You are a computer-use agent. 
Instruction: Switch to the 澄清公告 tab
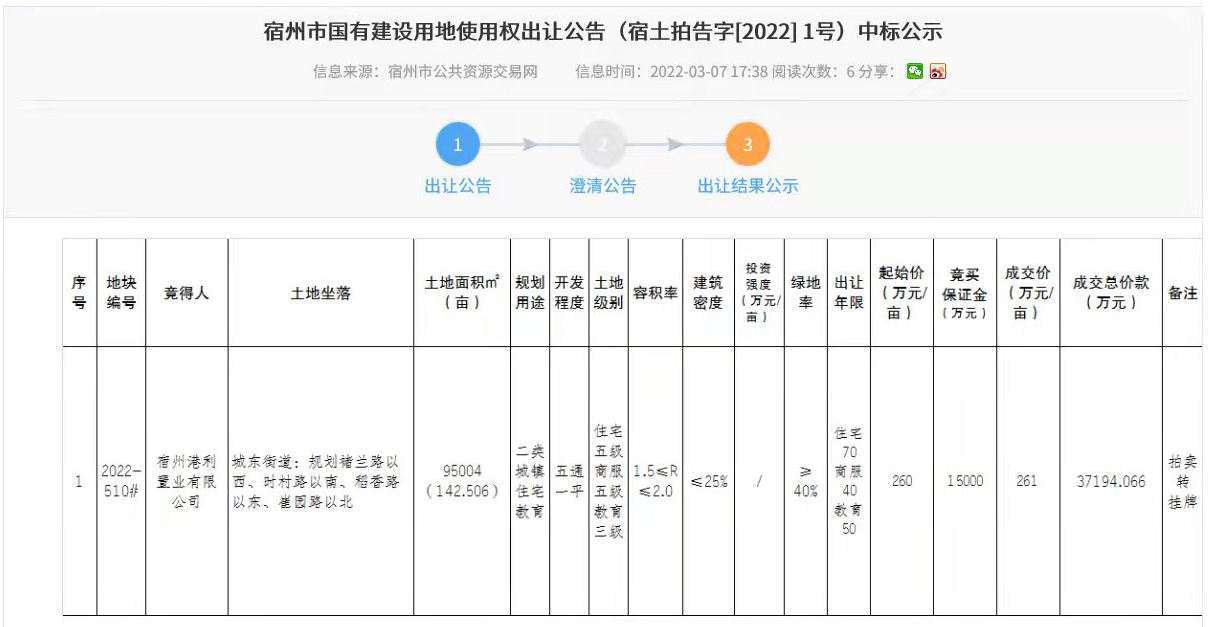coord(603,186)
